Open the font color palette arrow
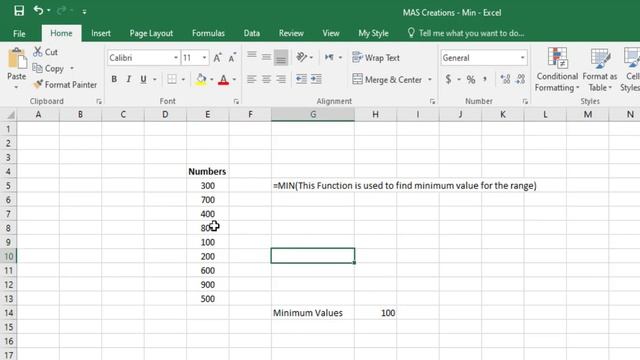The height and width of the screenshot is (360, 640). tap(235, 79)
